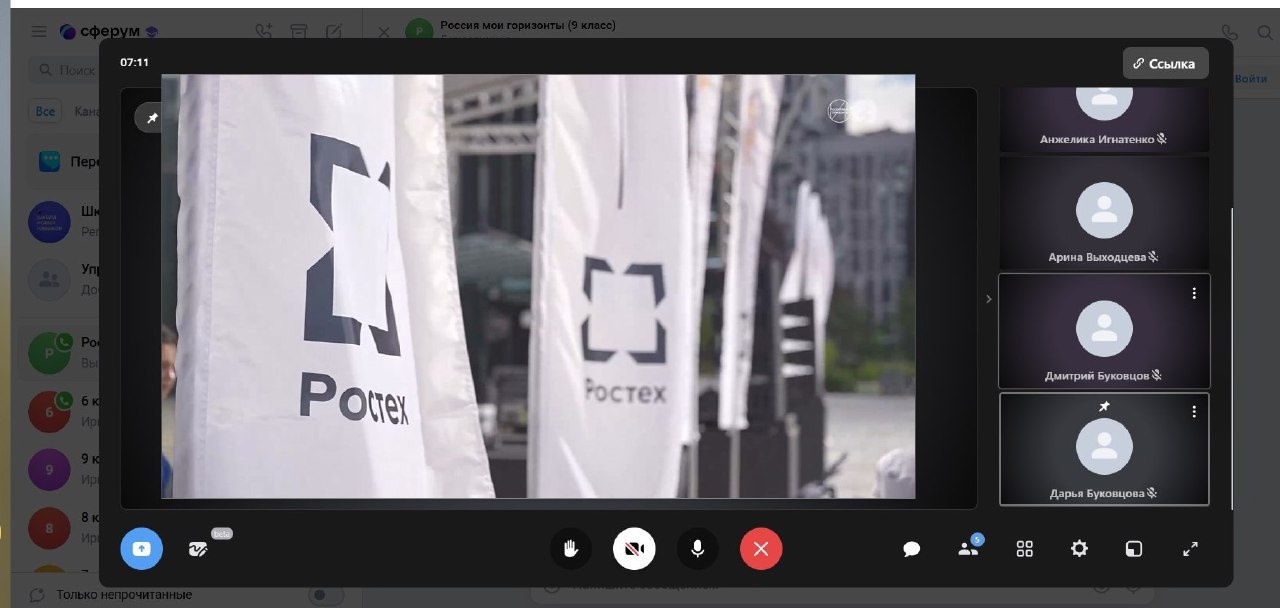The width and height of the screenshot is (1280, 608).
Task: Turn on the camera
Action: click(634, 549)
